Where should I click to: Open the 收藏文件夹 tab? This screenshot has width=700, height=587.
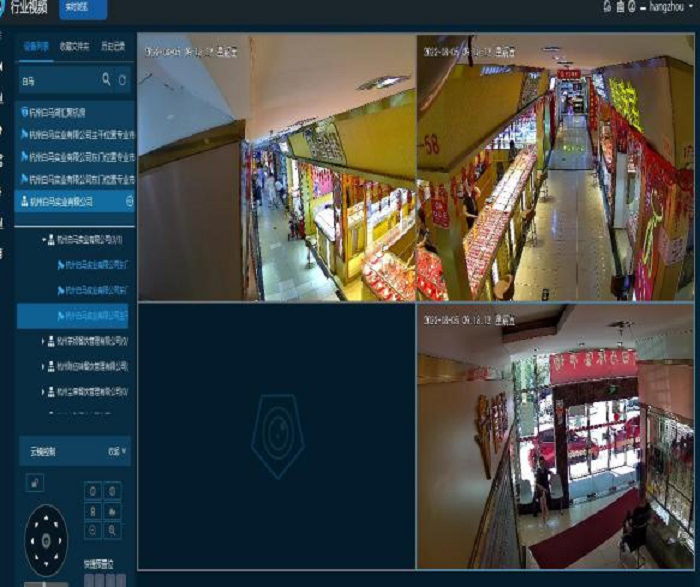tap(74, 46)
